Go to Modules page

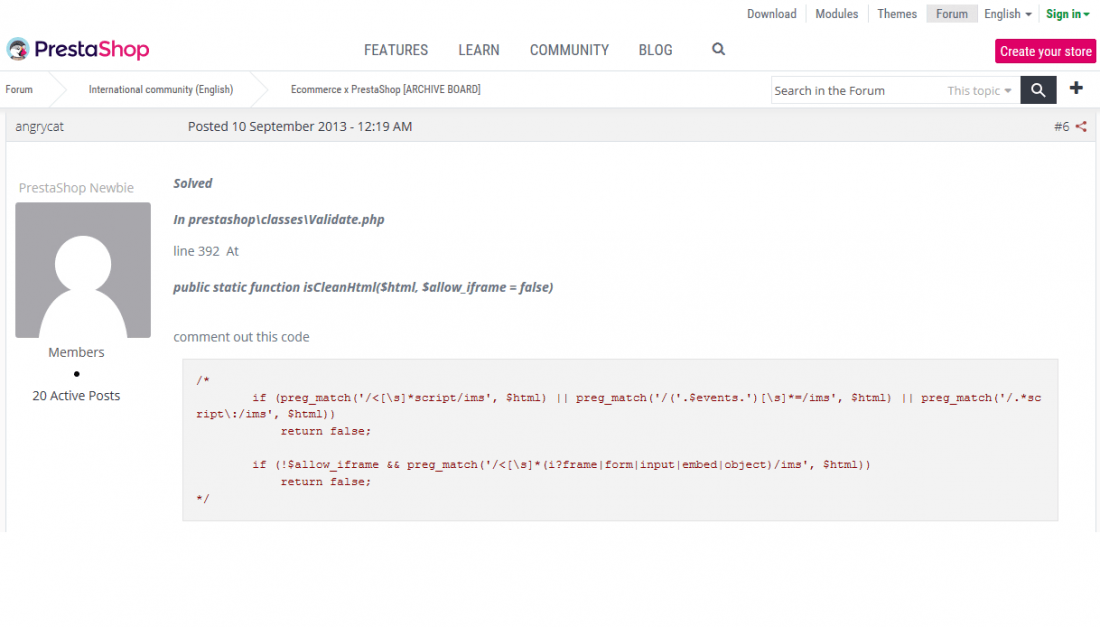(836, 14)
